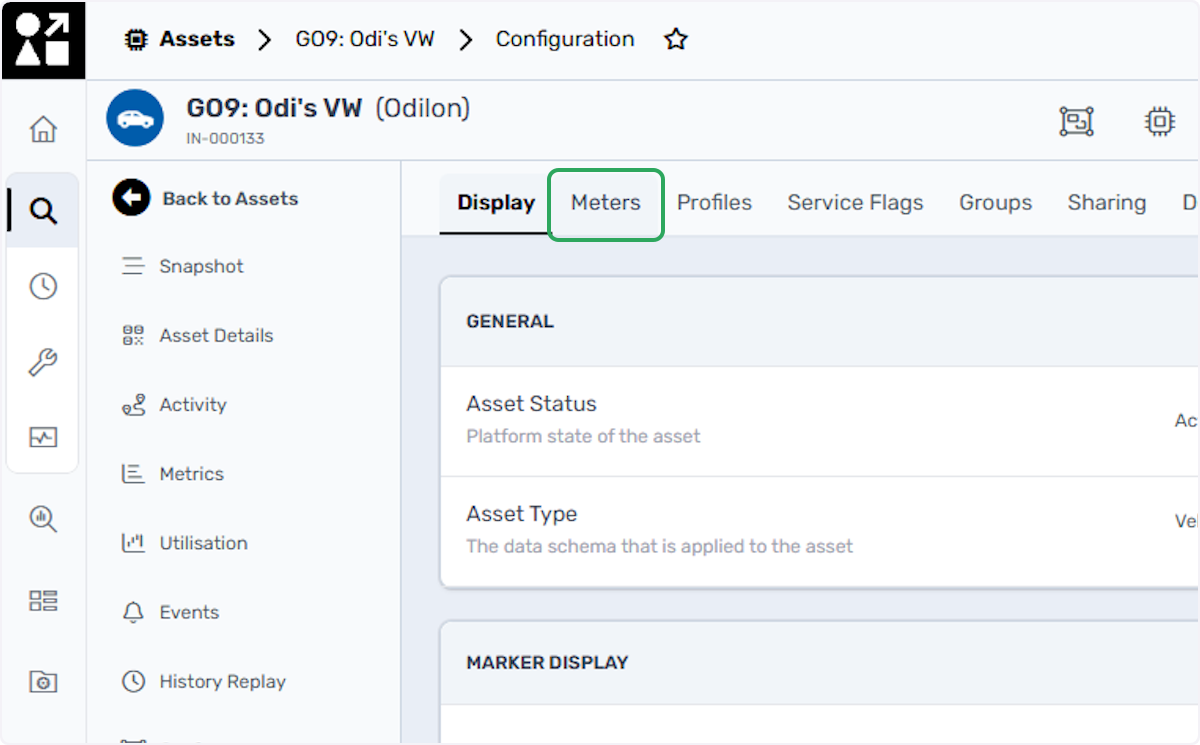
Task: Switch to the Sharing tab
Action: click(x=1107, y=202)
